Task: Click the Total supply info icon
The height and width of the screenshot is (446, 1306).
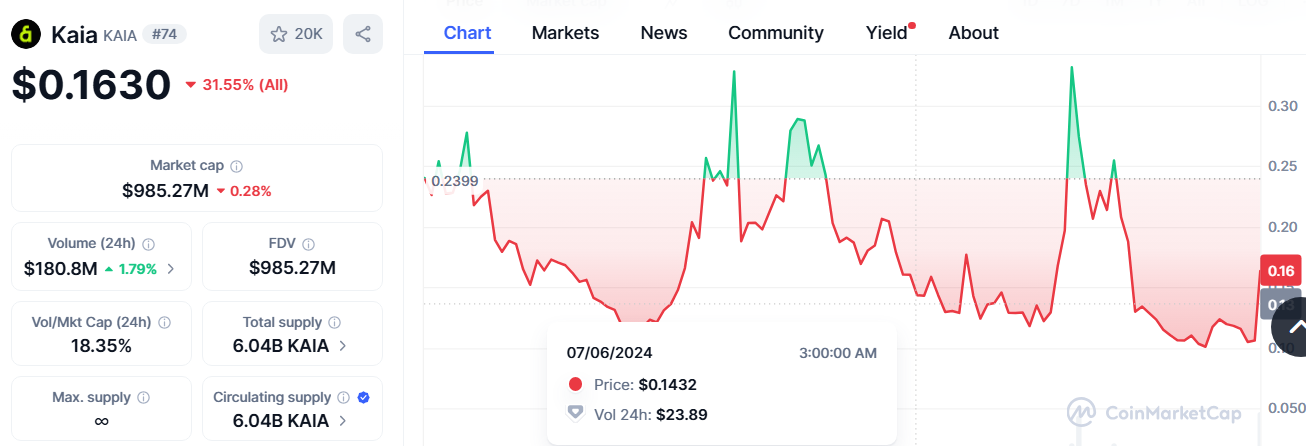Action: 334,323
